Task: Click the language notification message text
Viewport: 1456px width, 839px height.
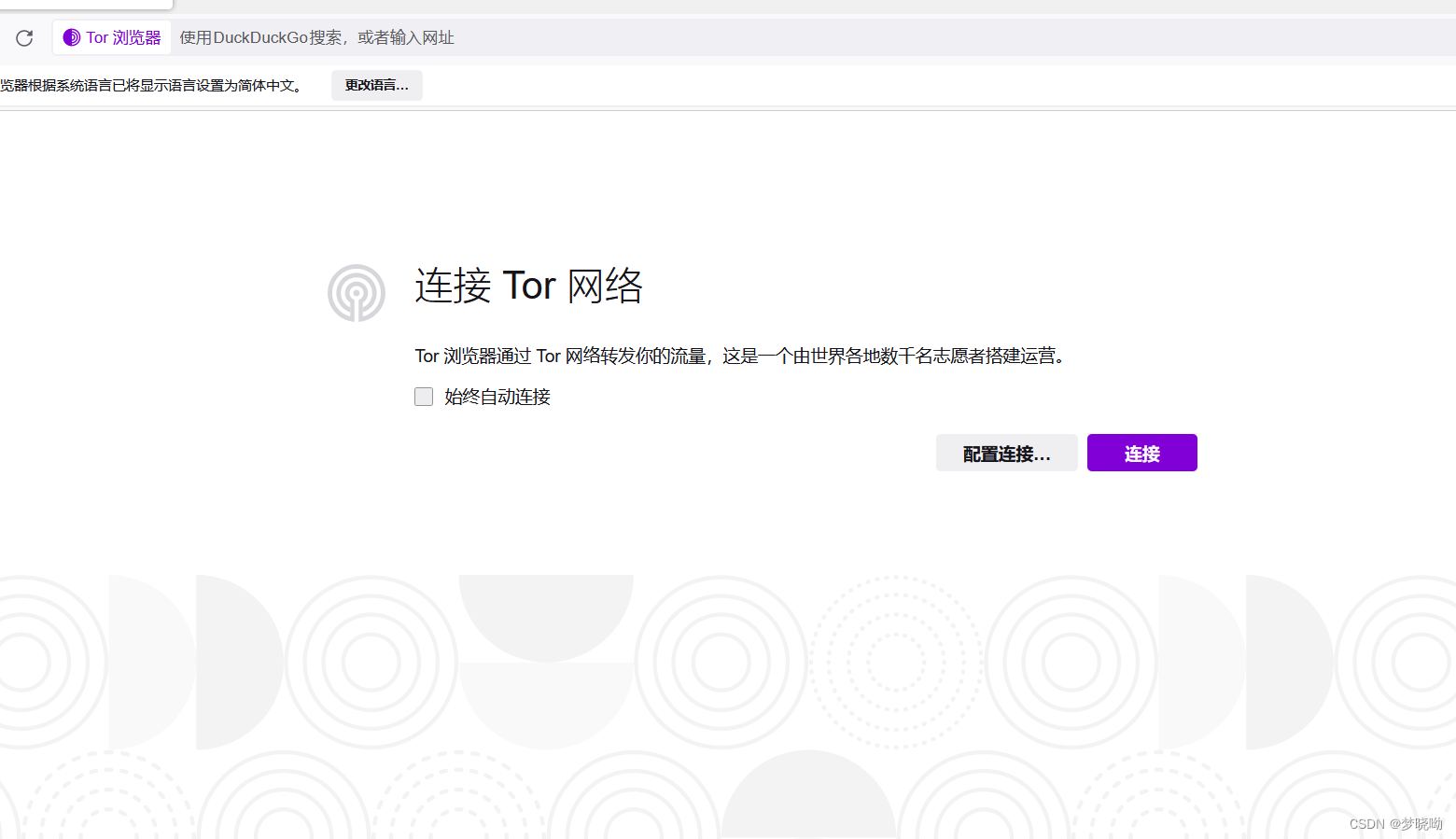Action: (152, 85)
